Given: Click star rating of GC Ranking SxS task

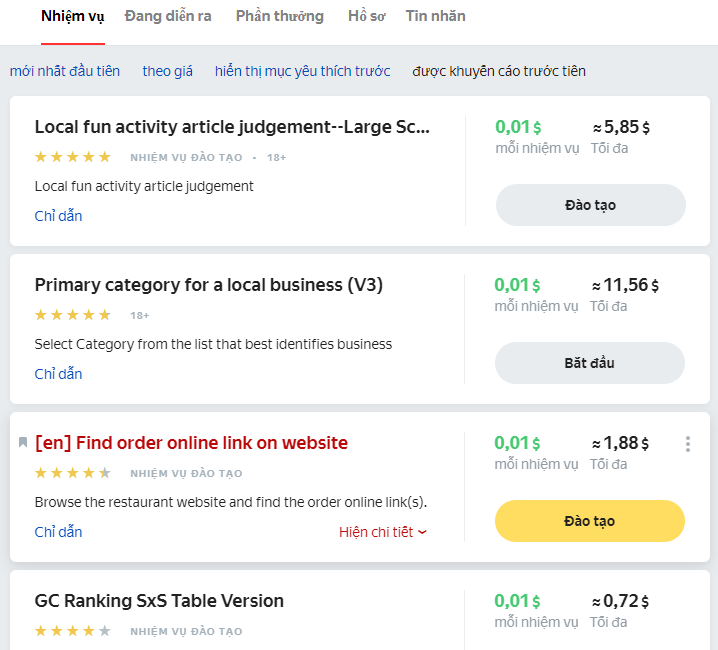Looking at the screenshot, I should pyautogui.click(x=72, y=631).
